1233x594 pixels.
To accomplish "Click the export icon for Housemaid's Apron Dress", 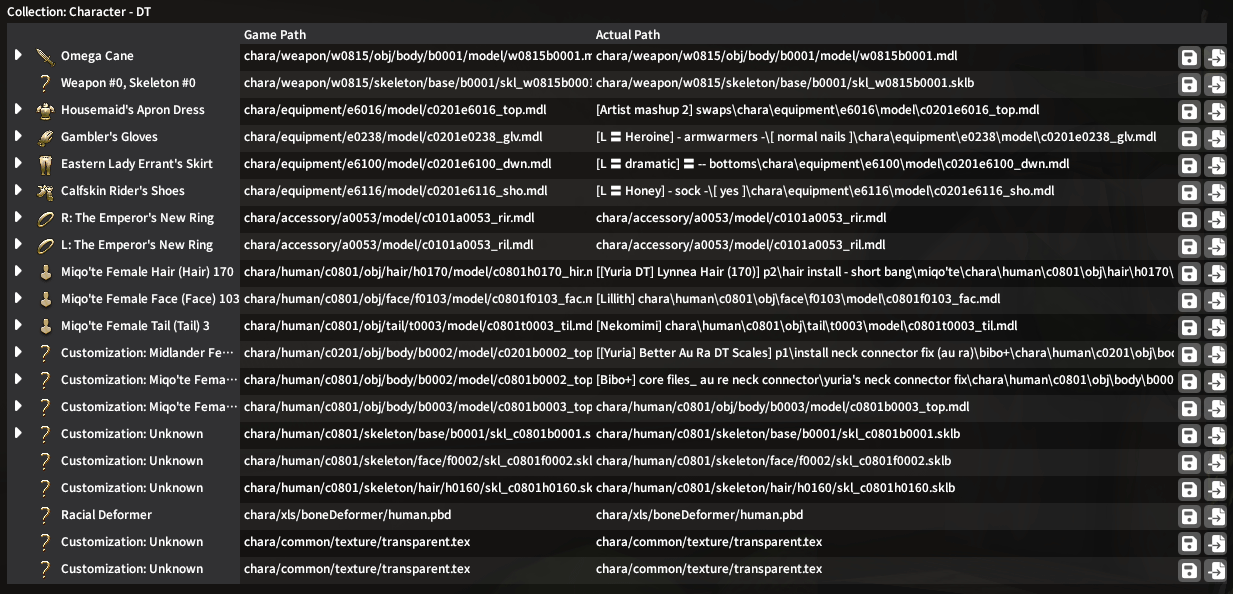I will 1216,111.
